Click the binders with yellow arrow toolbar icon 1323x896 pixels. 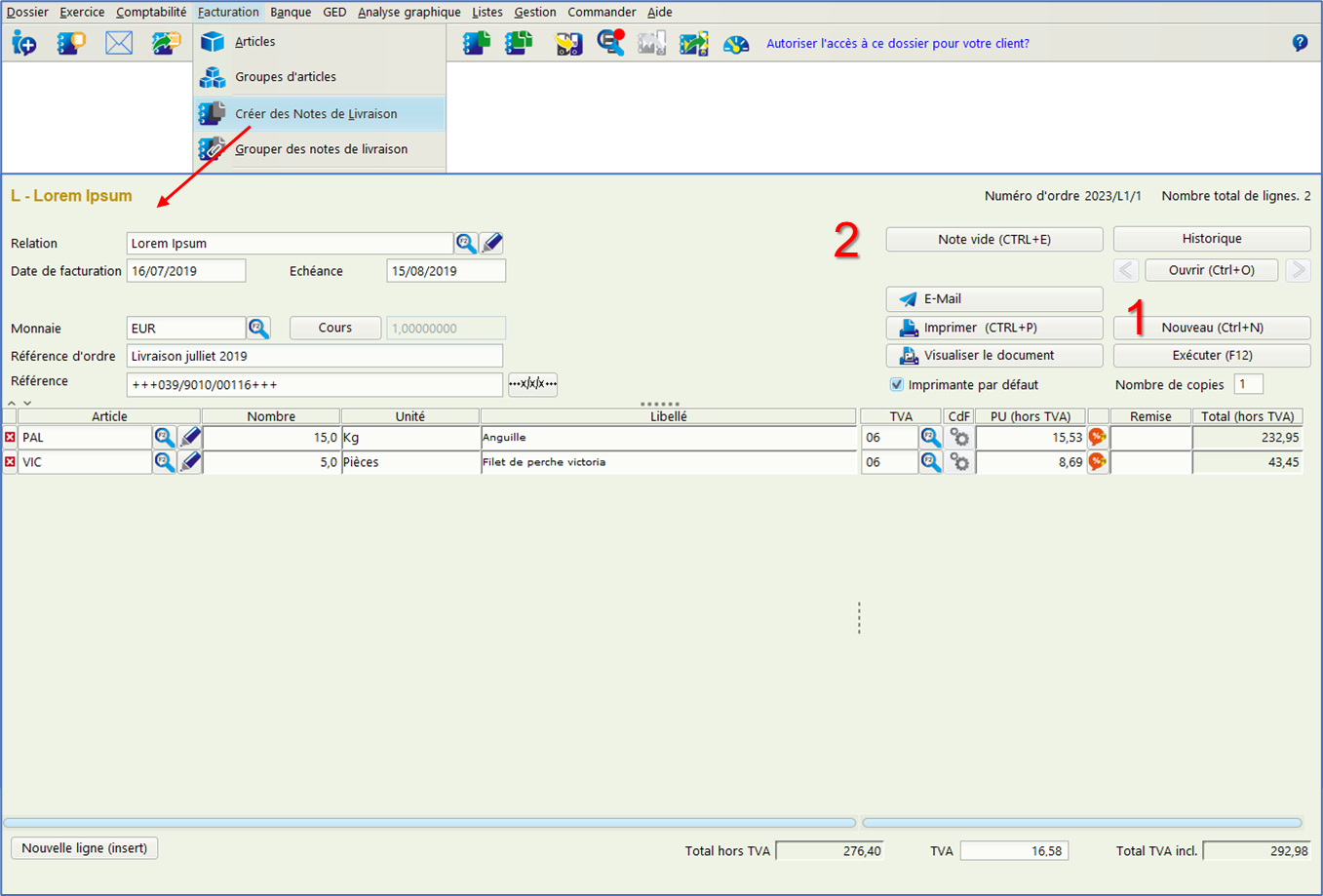pos(567,43)
